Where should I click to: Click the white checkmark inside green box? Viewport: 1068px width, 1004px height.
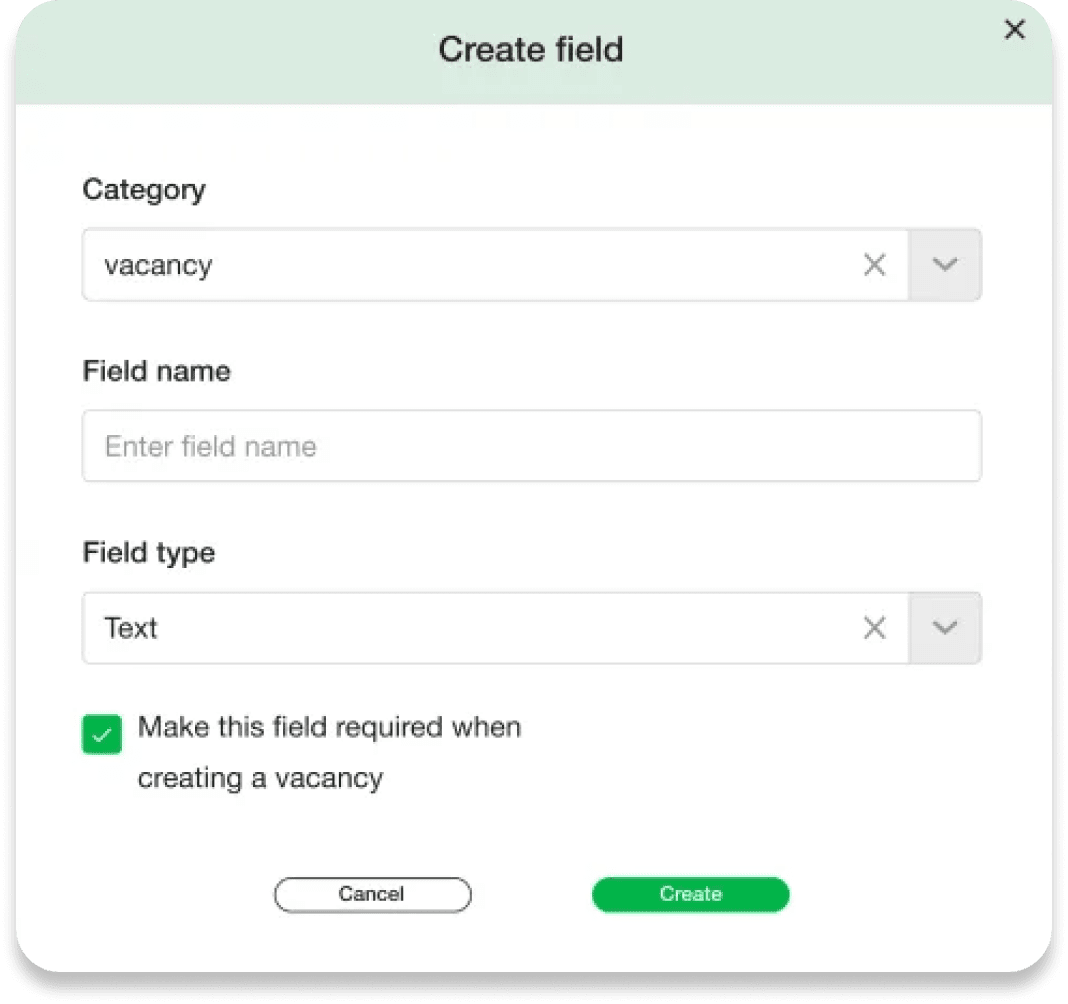point(102,735)
